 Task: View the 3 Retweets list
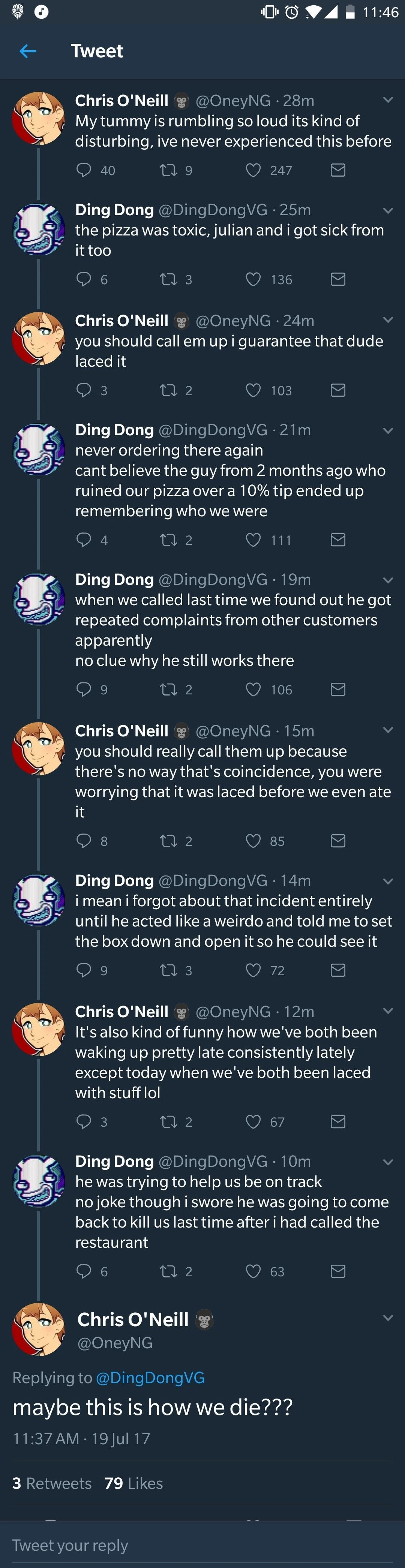pyautogui.click(x=52, y=1483)
